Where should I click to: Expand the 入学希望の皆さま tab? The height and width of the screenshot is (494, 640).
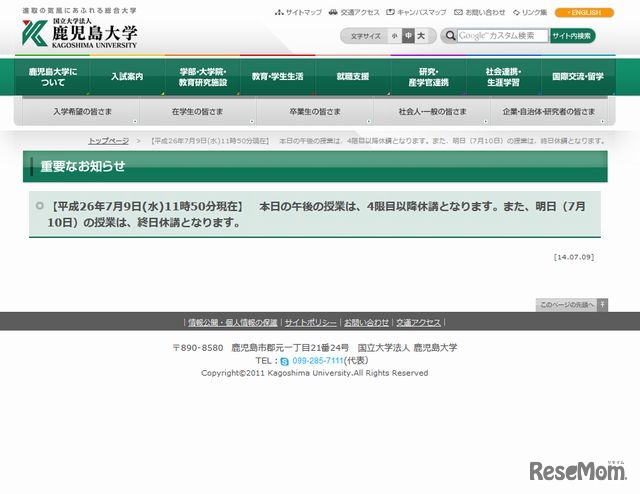(81, 111)
